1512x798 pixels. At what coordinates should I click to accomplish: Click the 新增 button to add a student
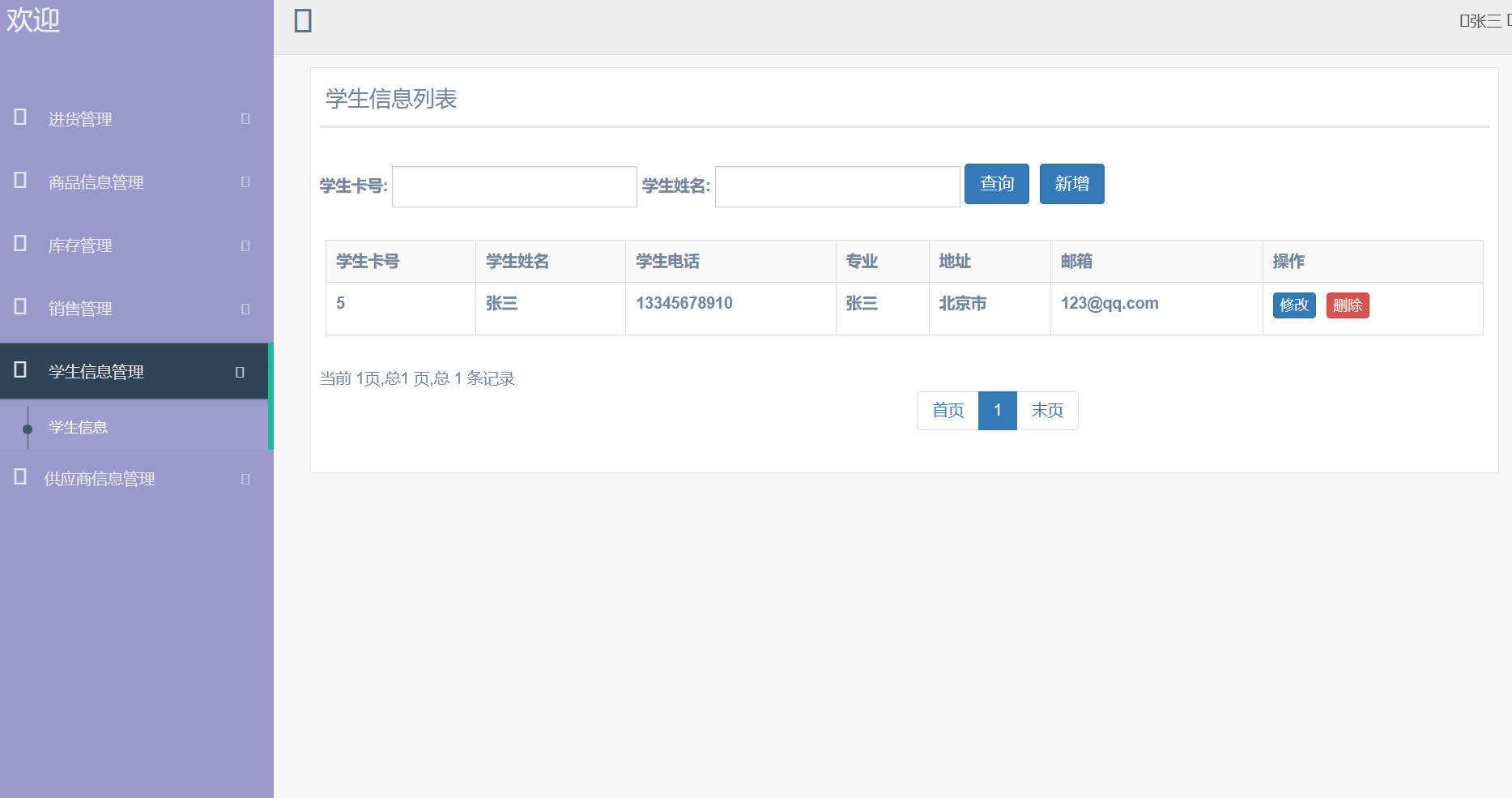click(x=1072, y=184)
